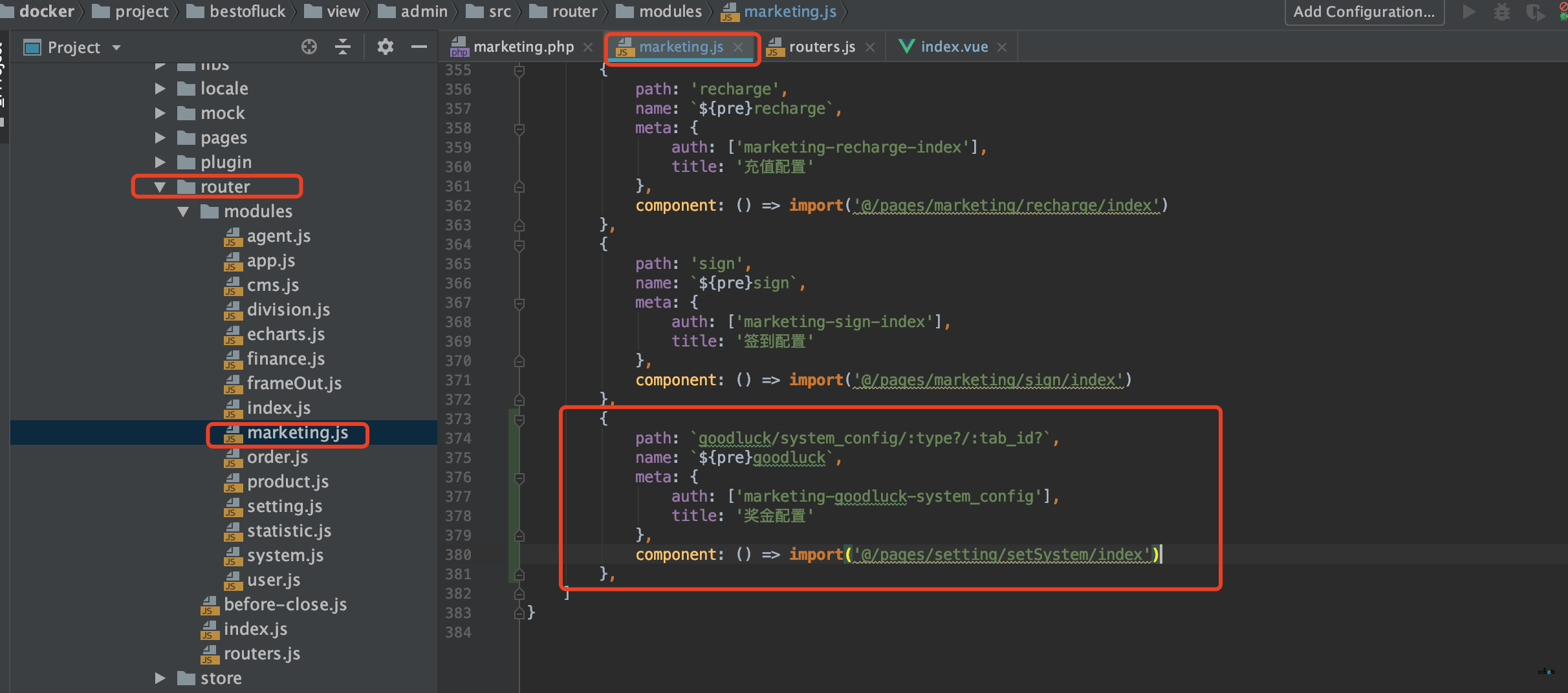Click Add Configuration button
Image resolution: width=1568 pixels, height=693 pixels.
tap(1364, 12)
